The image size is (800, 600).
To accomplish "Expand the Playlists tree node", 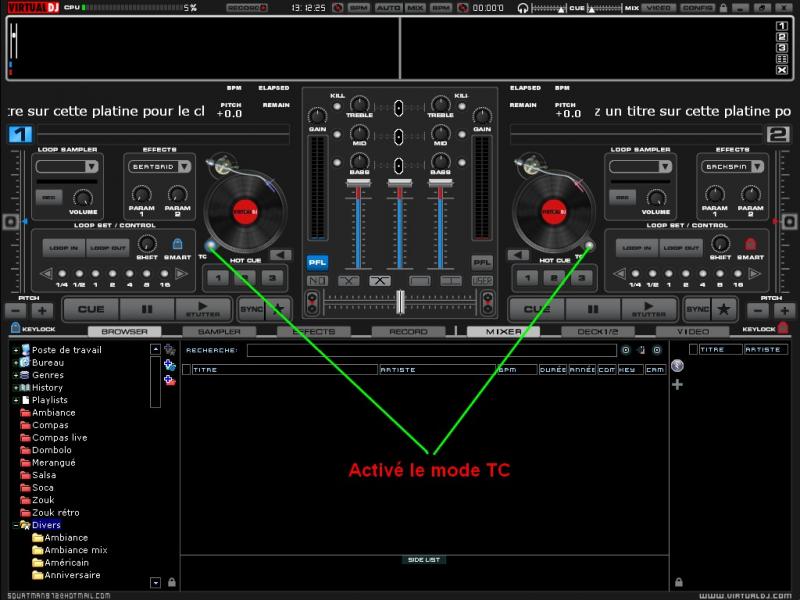I will pyautogui.click(x=15, y=400).
